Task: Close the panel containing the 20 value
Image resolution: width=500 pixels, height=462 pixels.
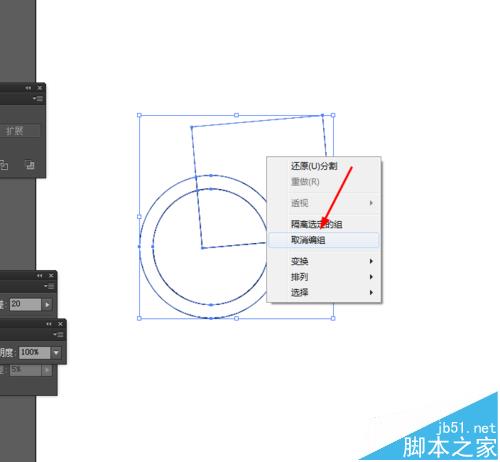Action: pos(51,276)
